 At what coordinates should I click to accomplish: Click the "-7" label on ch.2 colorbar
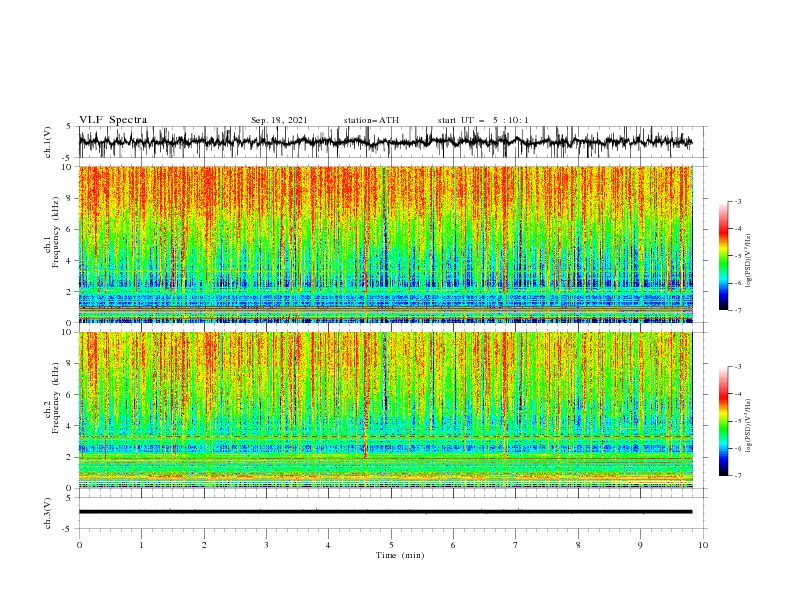pos(737,476)
